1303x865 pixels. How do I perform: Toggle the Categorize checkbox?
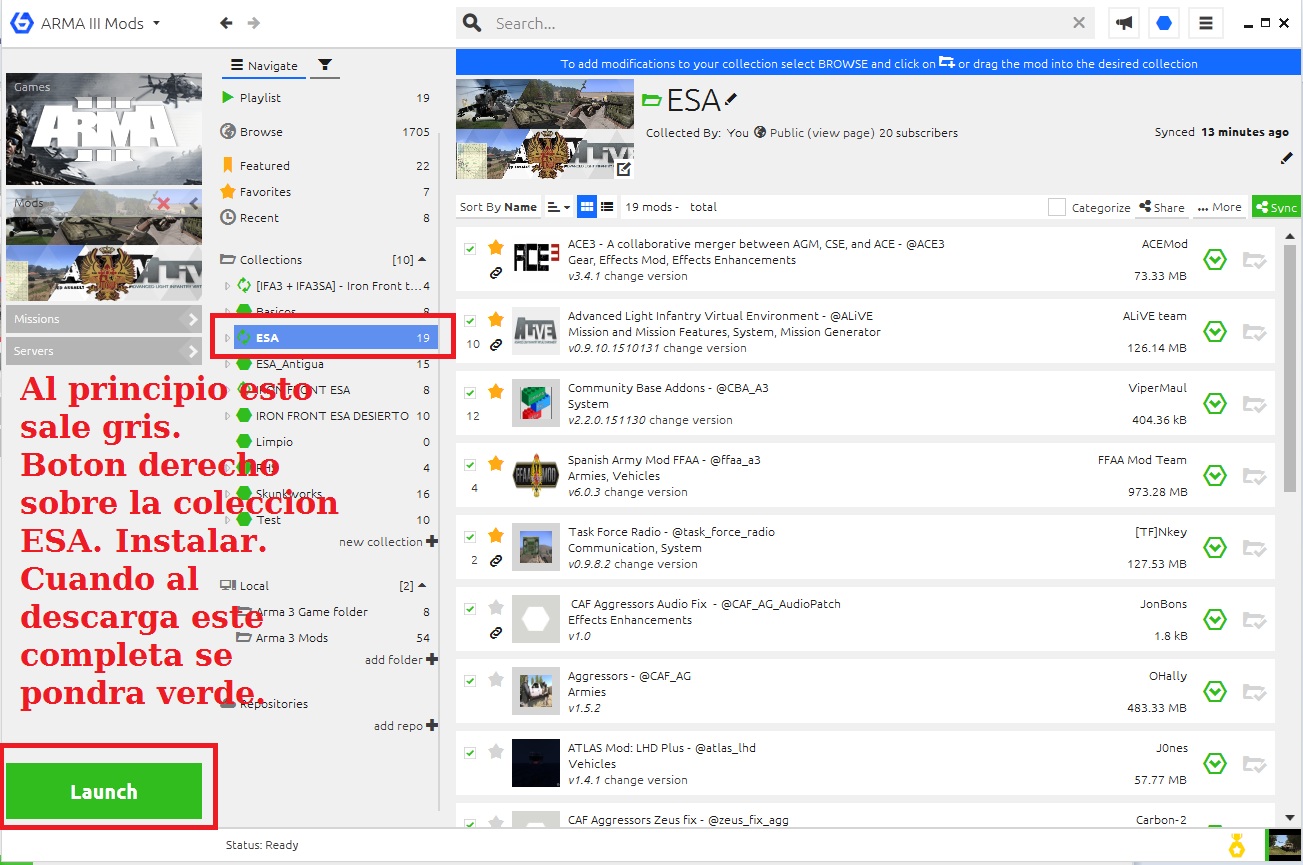point(1056,207)
